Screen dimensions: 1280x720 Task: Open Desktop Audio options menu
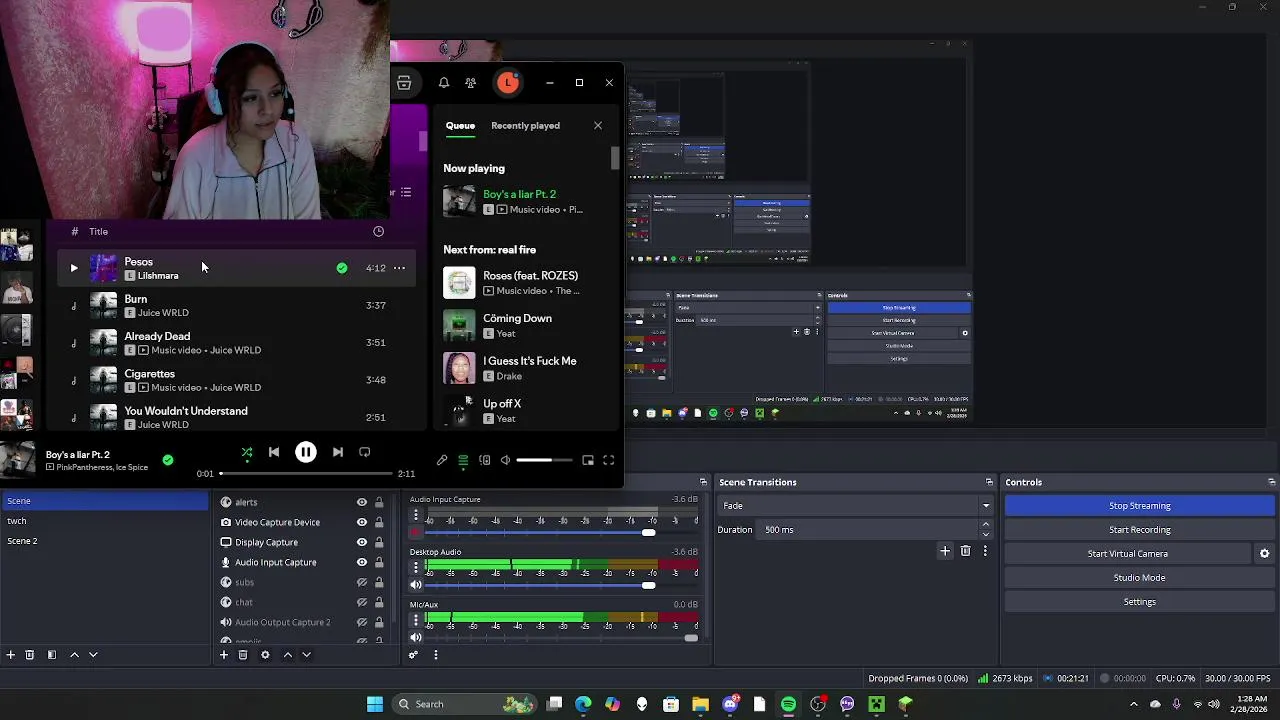[x=416, y=567]
